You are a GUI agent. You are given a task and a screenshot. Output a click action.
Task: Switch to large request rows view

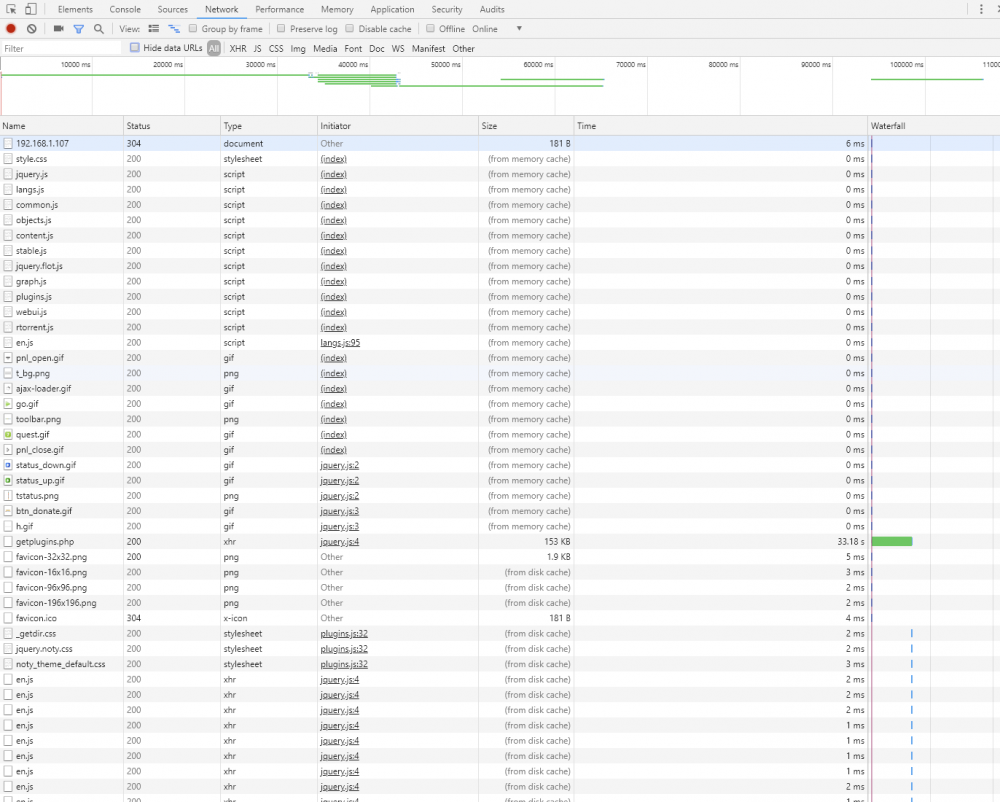tap(154, 29)
